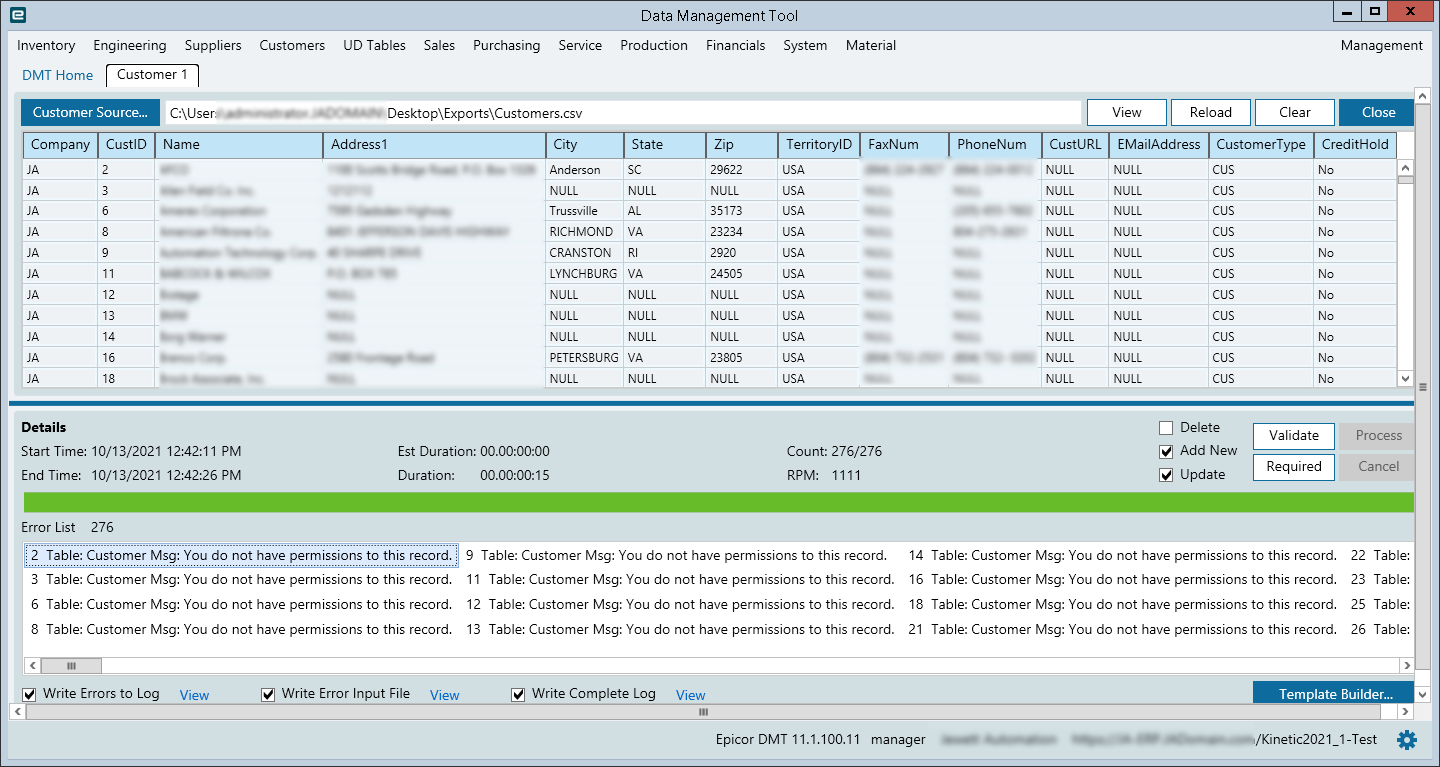Toggle Write Errors to Log checkbox
The height and width of the screenshot is (767, 1440).
(x=29, y=694)
